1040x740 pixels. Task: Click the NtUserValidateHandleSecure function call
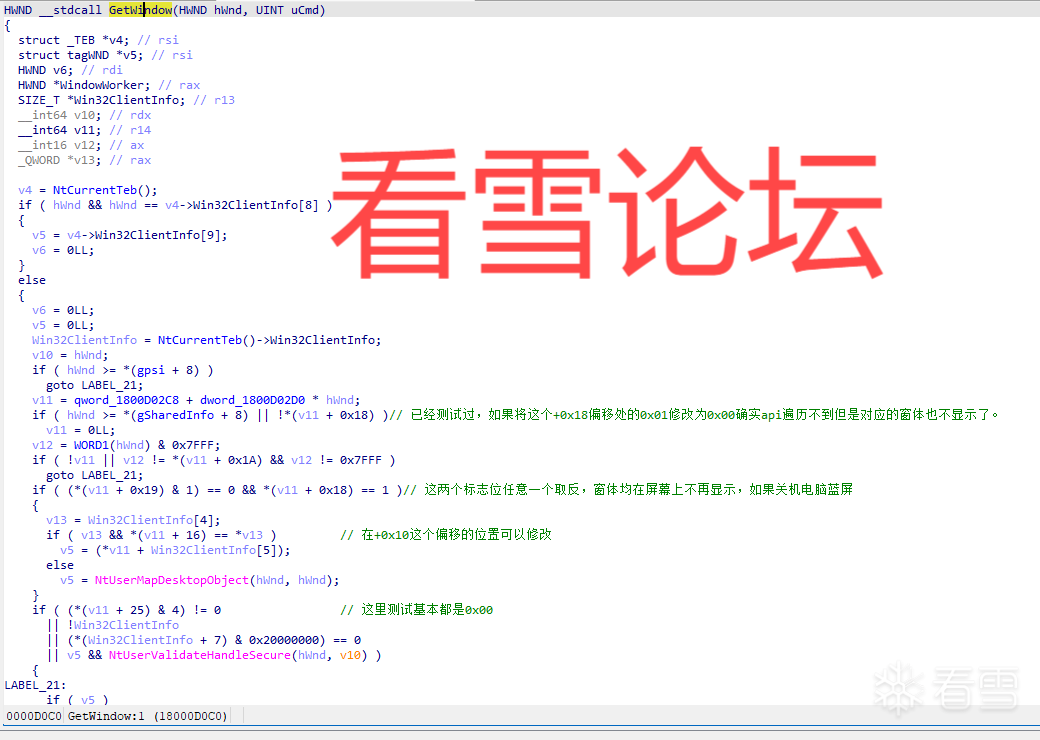(x=200, y=654)
